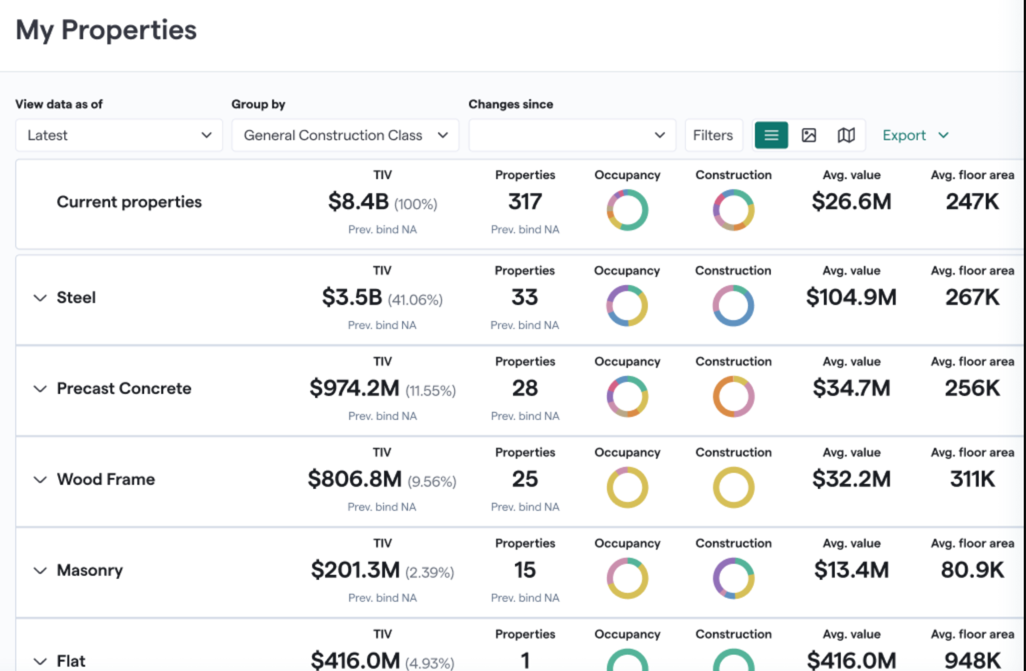This screenshot has height=671, width=1026.
Task: Click the Current properties Construction donut
Action: click(x=733, y=210)
